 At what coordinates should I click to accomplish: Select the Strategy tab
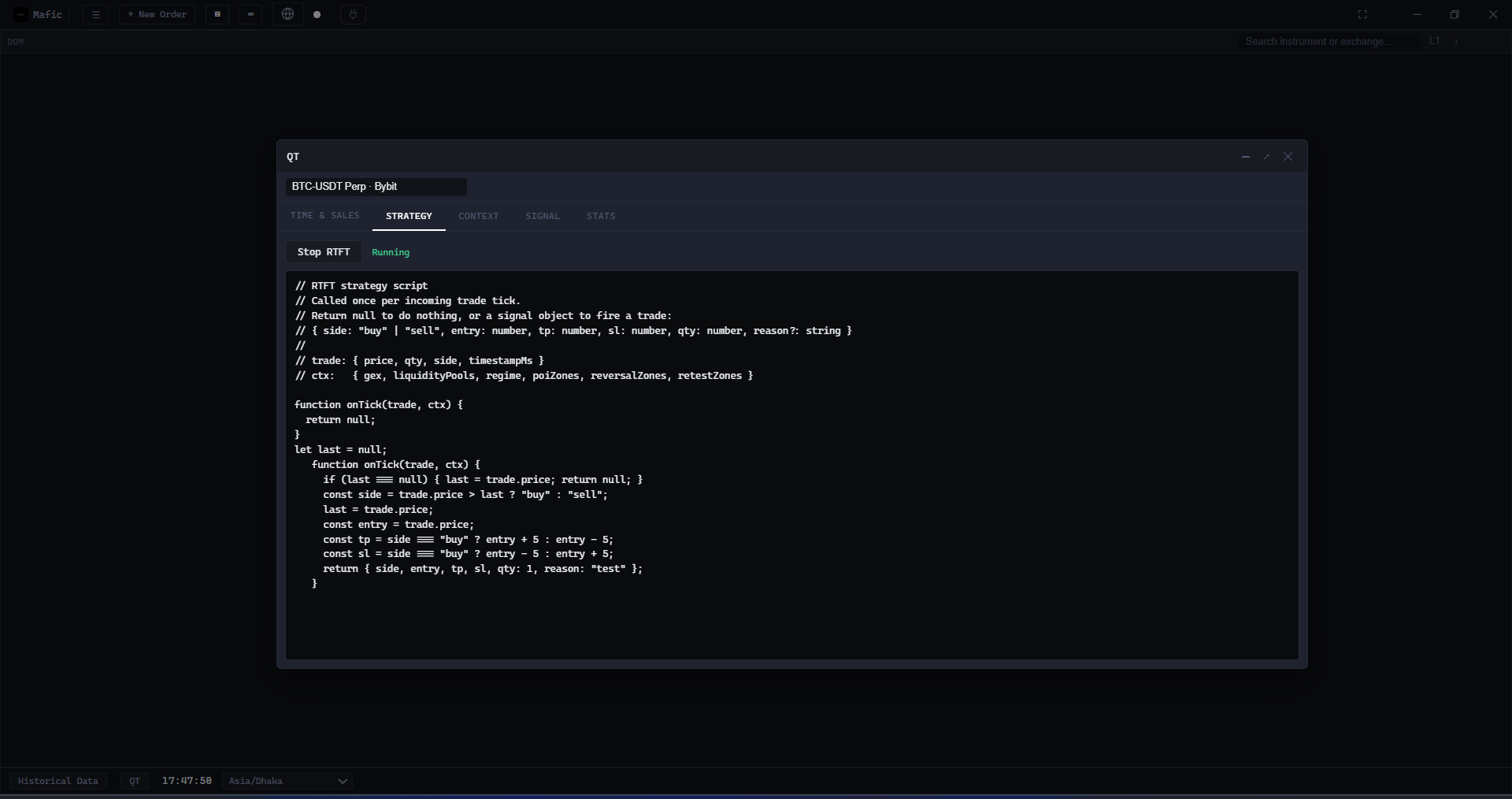(x=409, y=216)
